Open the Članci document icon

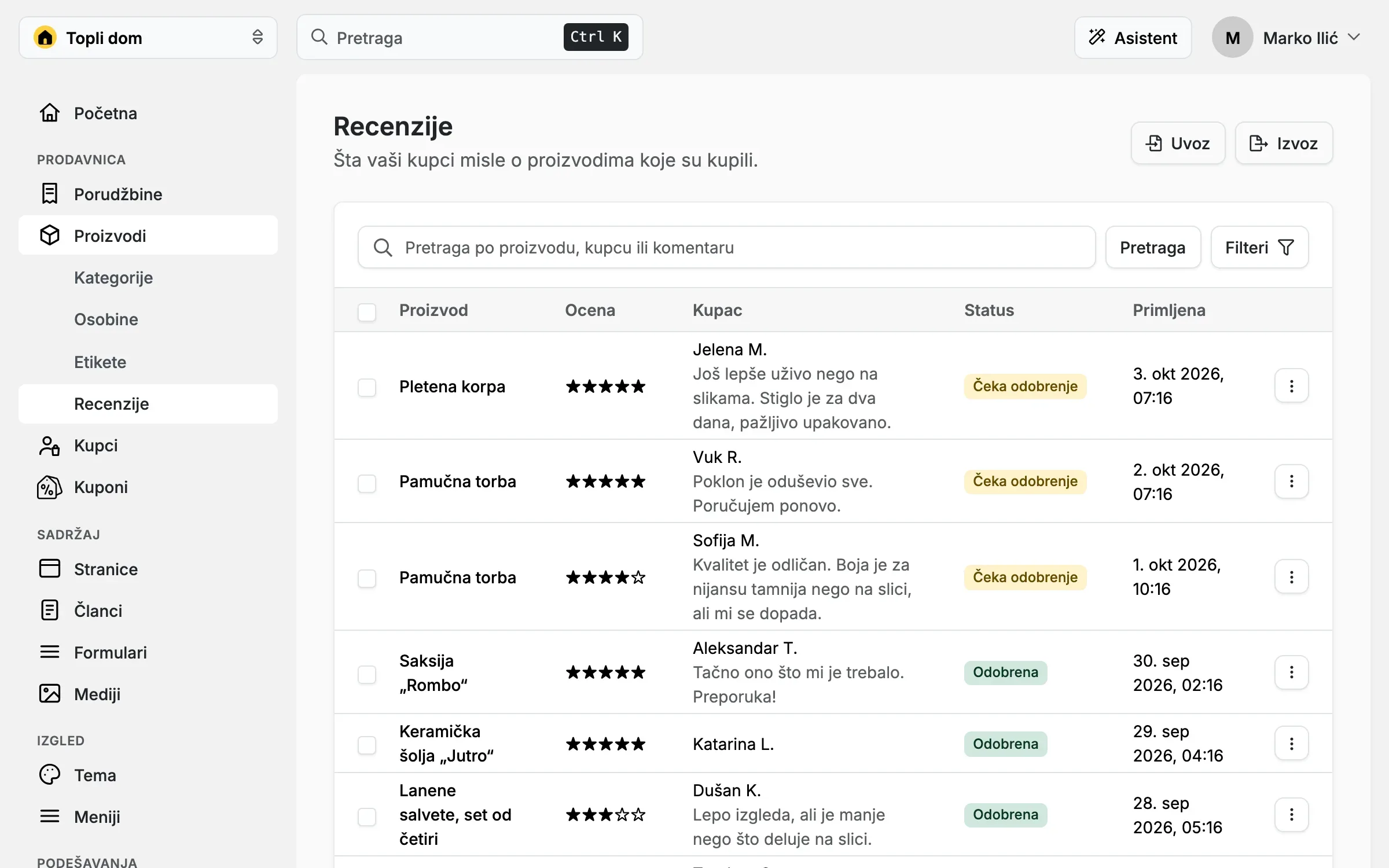tap(50, 610)
